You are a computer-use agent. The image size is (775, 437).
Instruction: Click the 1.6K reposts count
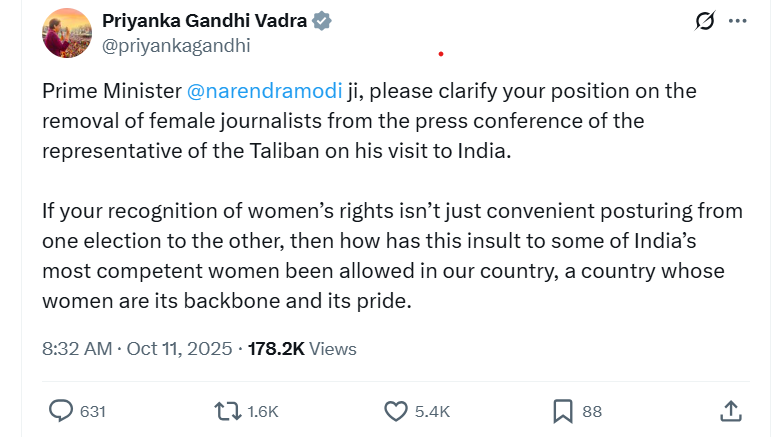[x=262, y=411]
